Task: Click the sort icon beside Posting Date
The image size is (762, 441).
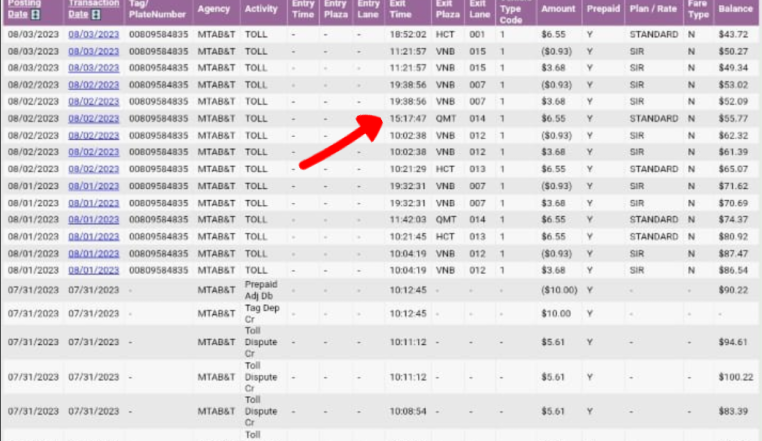Action: coord(35,14)
